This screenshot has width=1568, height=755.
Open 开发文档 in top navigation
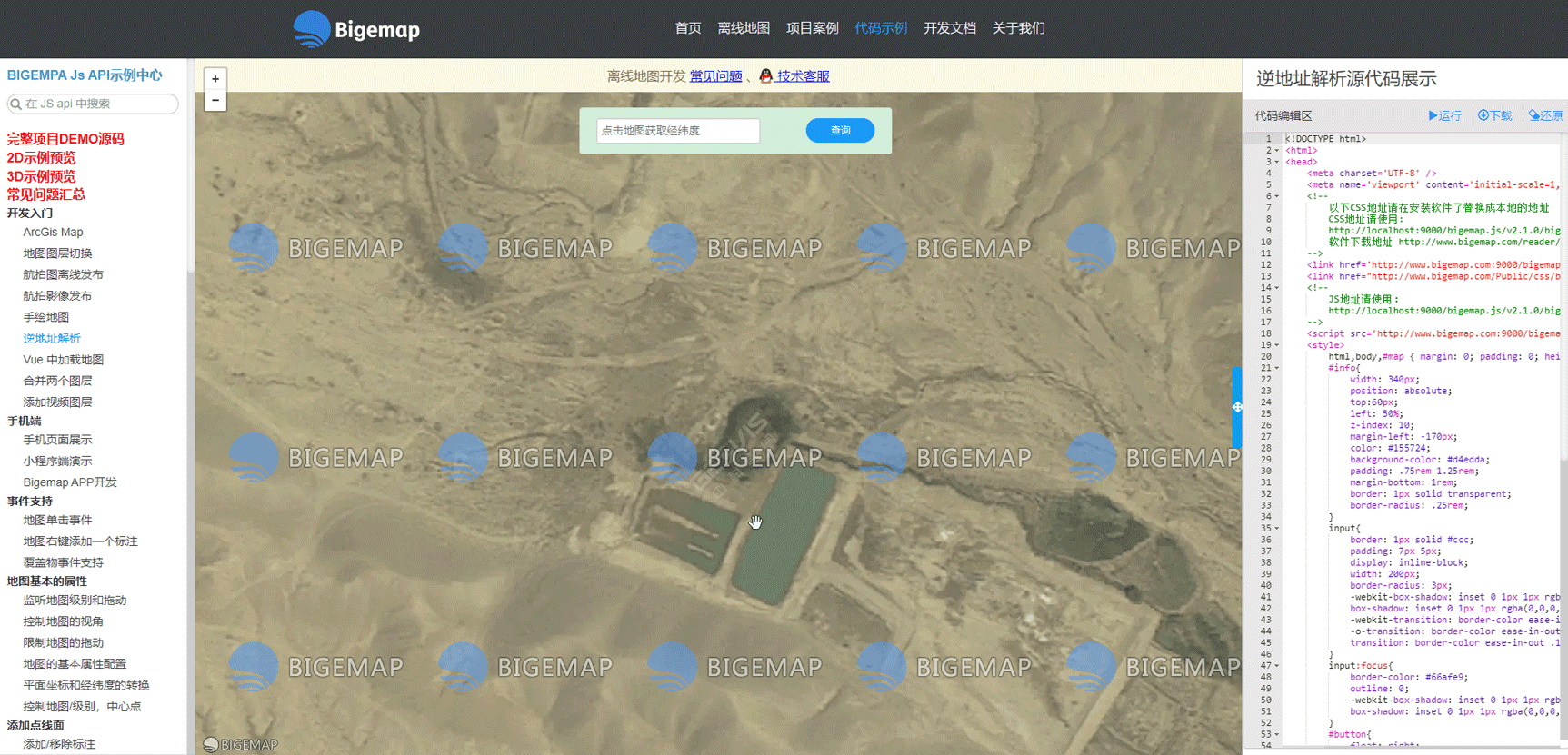pos(950,28)
